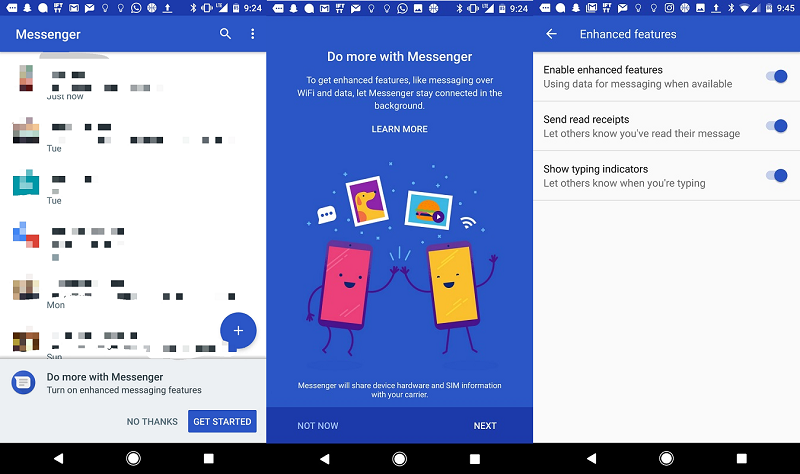Viewport: 800px width, 474px height.
Task: Choose NOT NOW on the onboarding screen
Action: pos(318,426)
